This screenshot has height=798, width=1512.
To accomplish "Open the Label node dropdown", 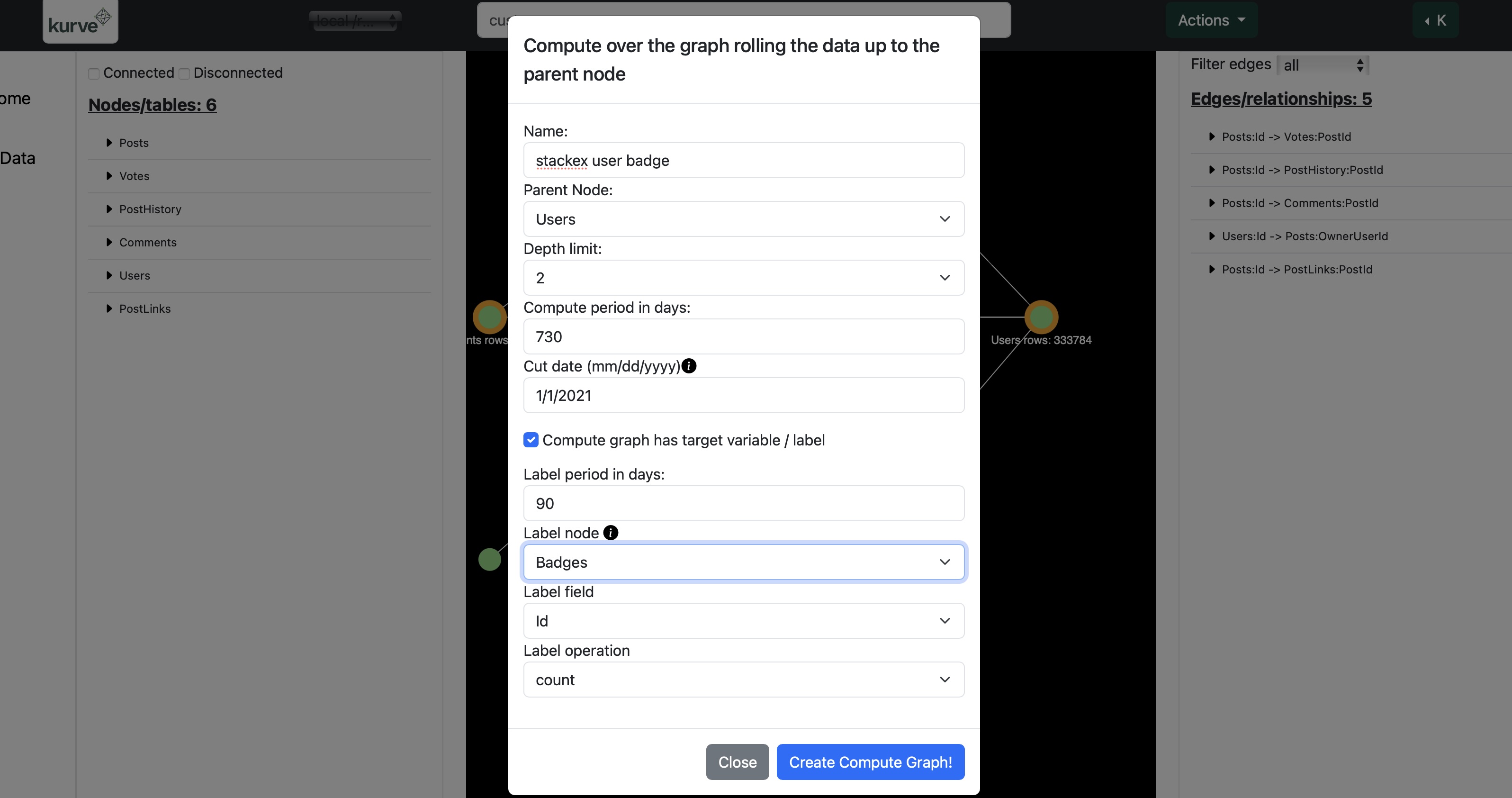I will (x=744, y=562).
